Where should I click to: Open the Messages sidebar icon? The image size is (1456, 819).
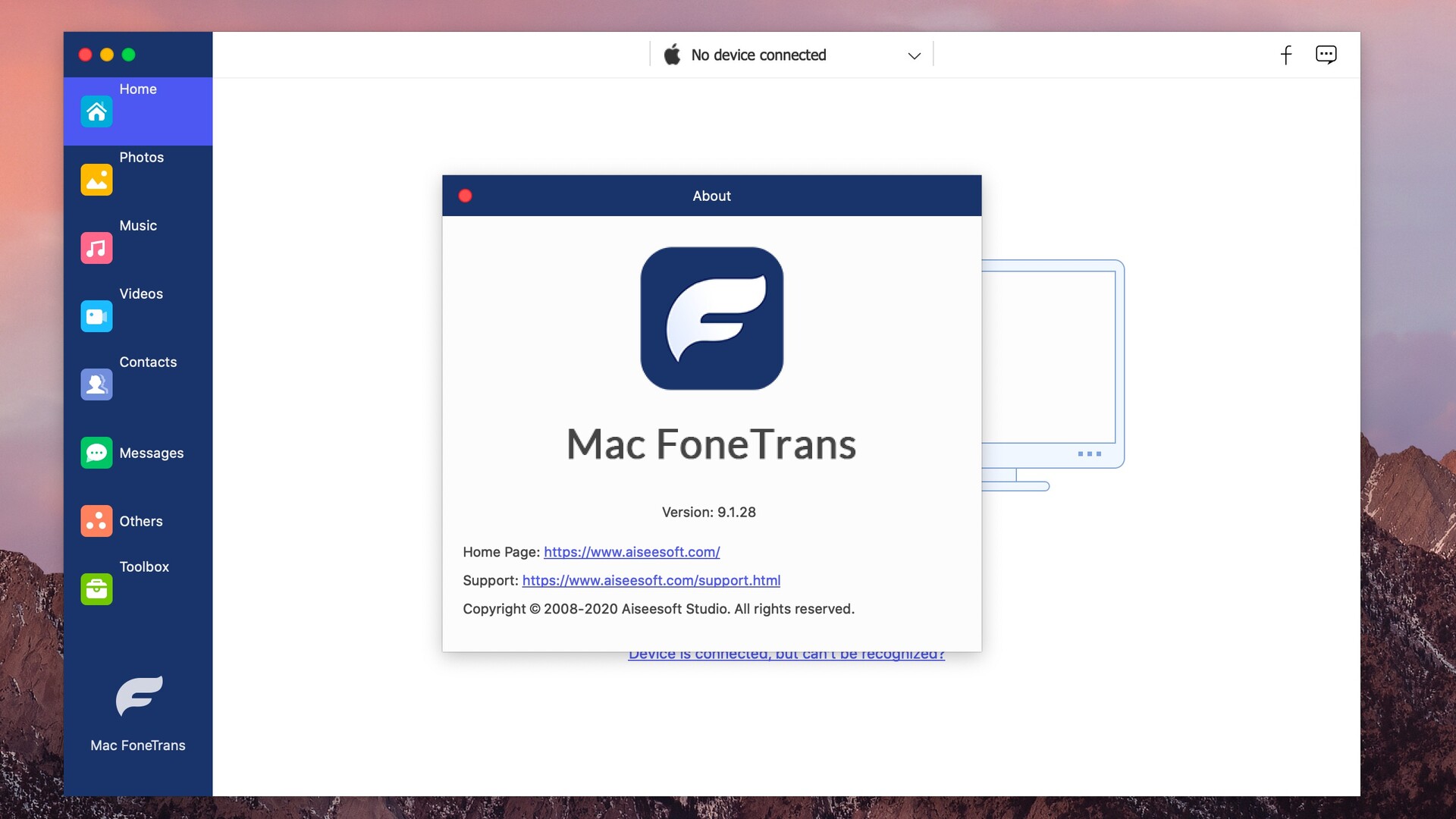tap(96, 453)
